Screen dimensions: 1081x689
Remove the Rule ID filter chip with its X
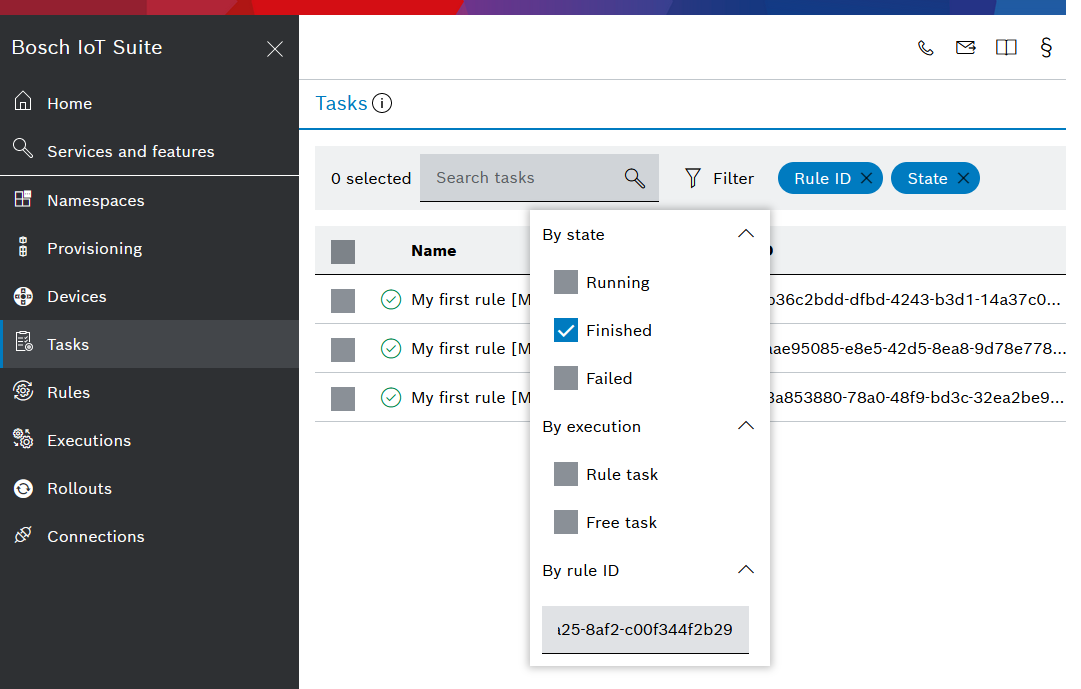click(x=867, y=178)
